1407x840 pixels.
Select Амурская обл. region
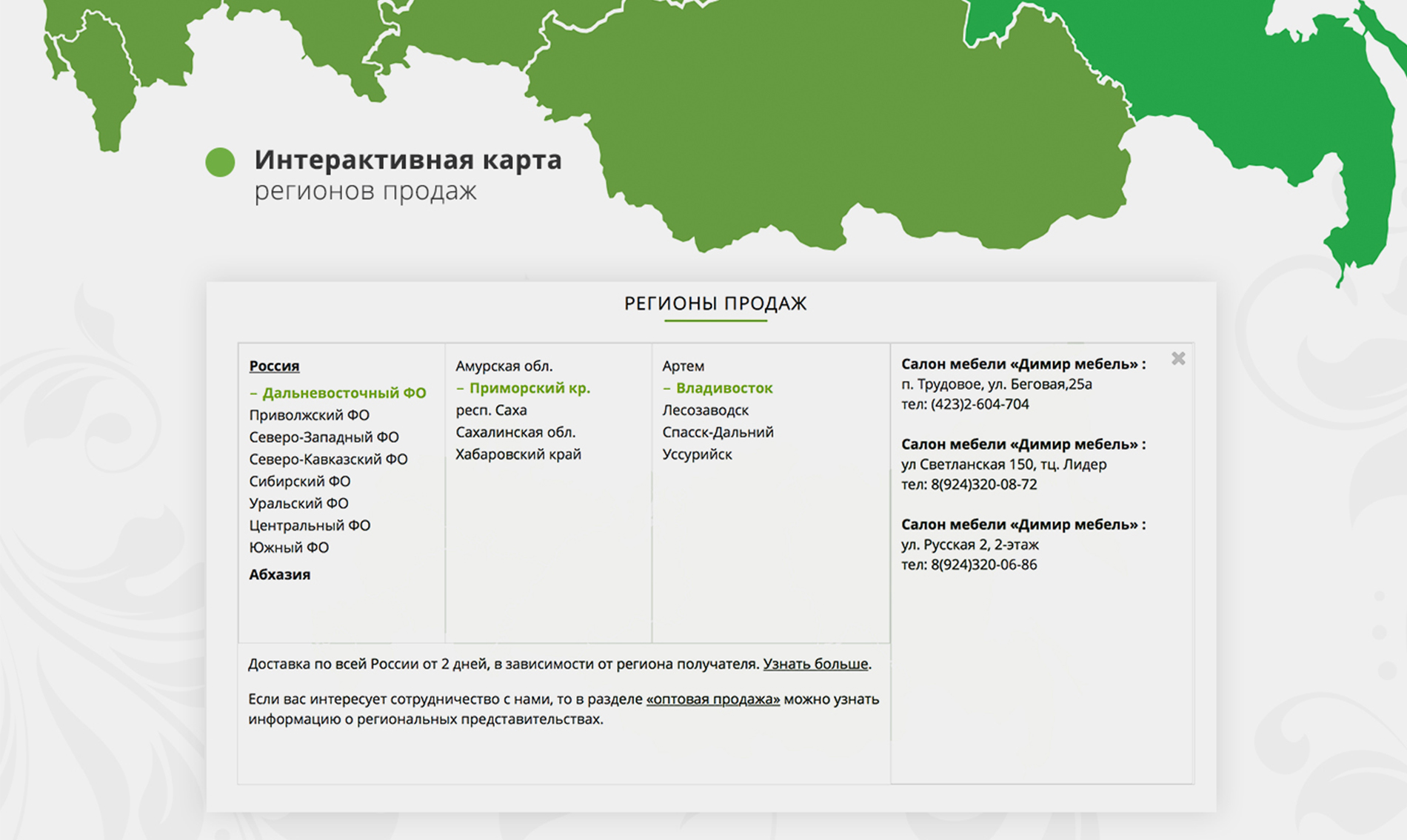[x=504, y=366]
